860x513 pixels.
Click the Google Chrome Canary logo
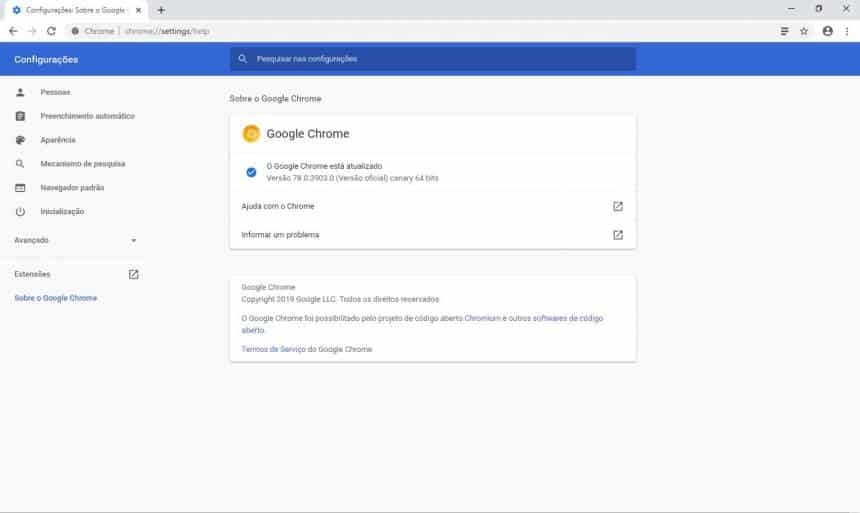pos(251,133)
